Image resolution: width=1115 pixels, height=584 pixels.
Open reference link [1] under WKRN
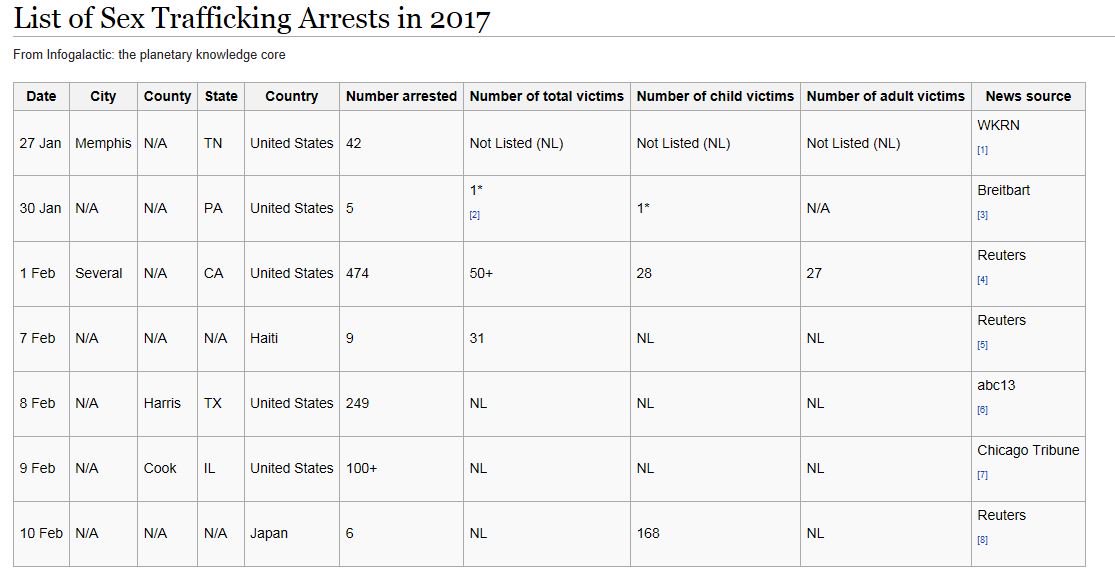pyautogui.click(x=982, y=150)
